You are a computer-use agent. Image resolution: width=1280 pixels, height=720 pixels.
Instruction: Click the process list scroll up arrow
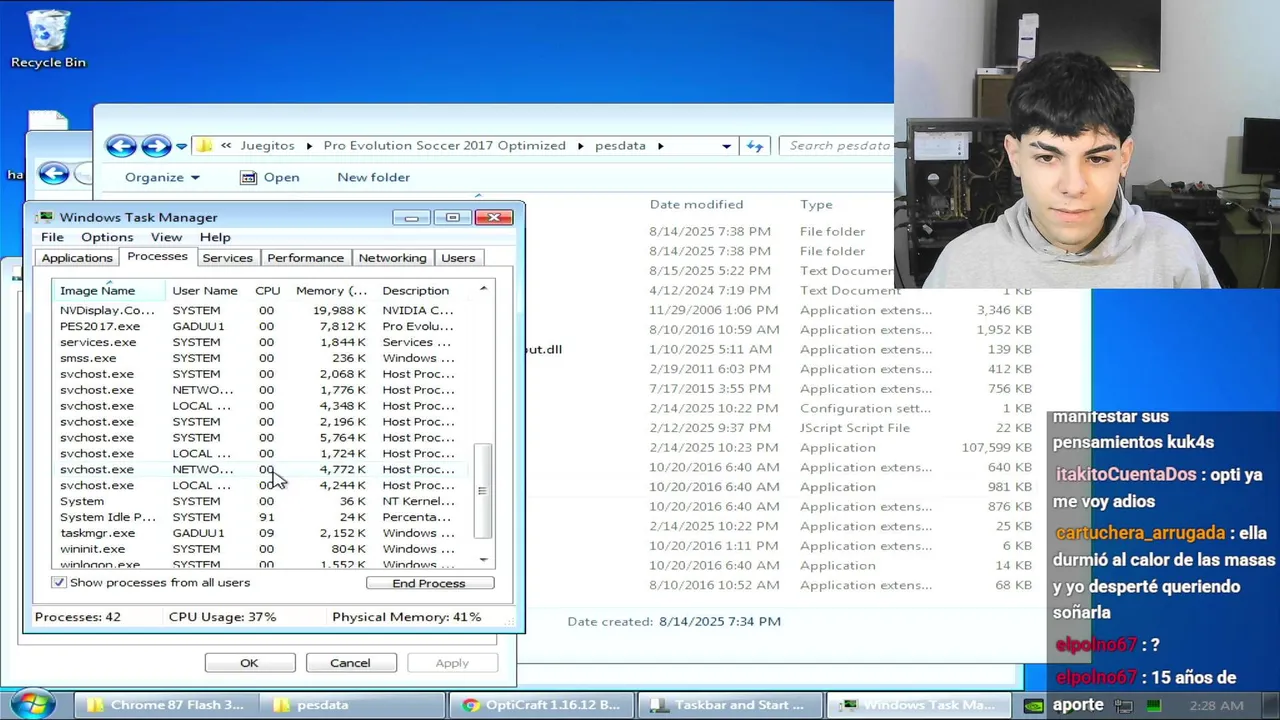483,290
